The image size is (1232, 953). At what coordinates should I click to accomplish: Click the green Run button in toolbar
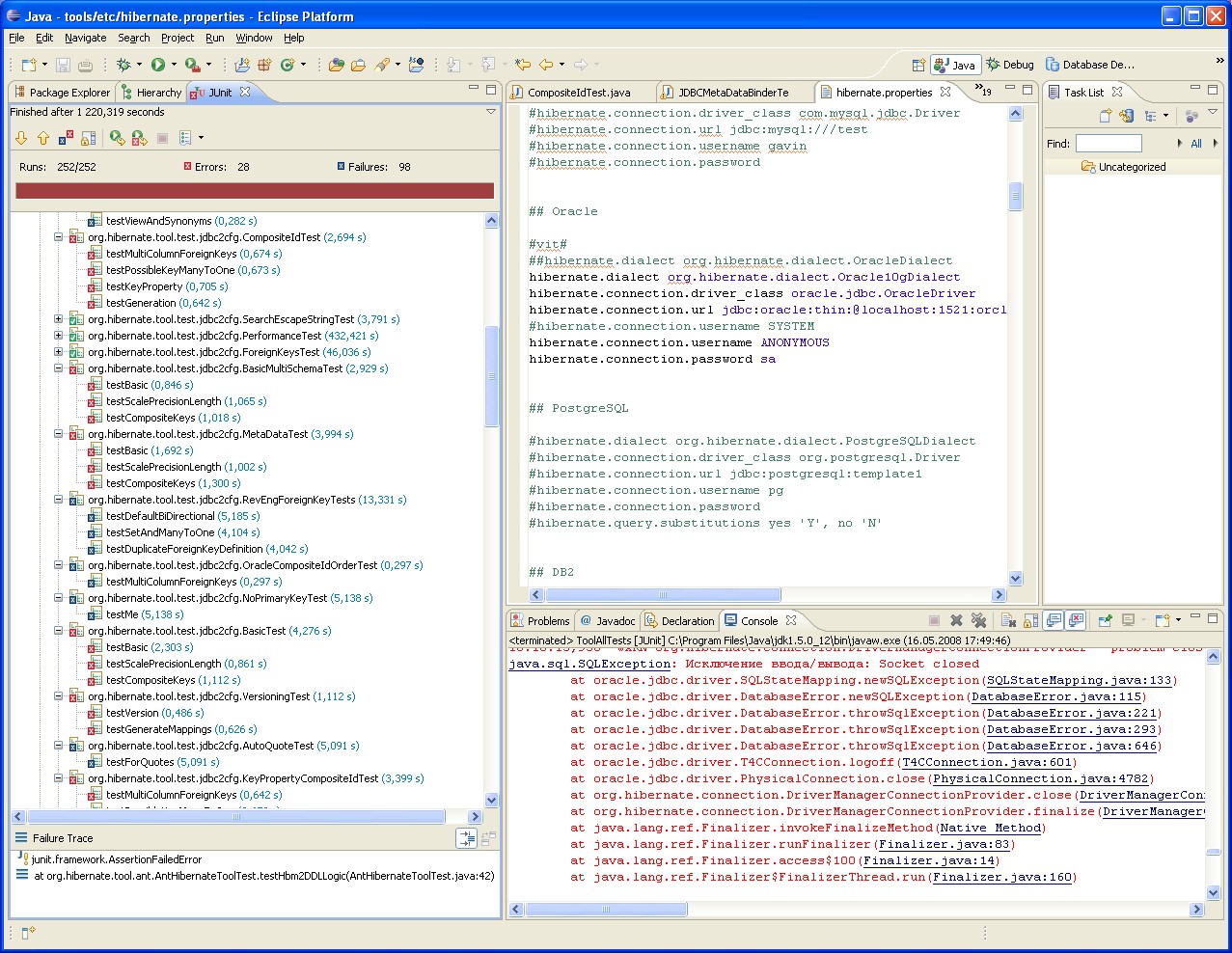(x=157, y=65)
